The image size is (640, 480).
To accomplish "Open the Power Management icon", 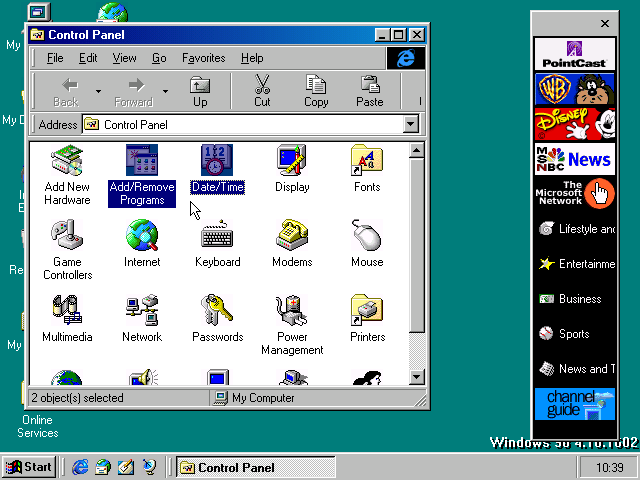I will [x=292, y=312].
